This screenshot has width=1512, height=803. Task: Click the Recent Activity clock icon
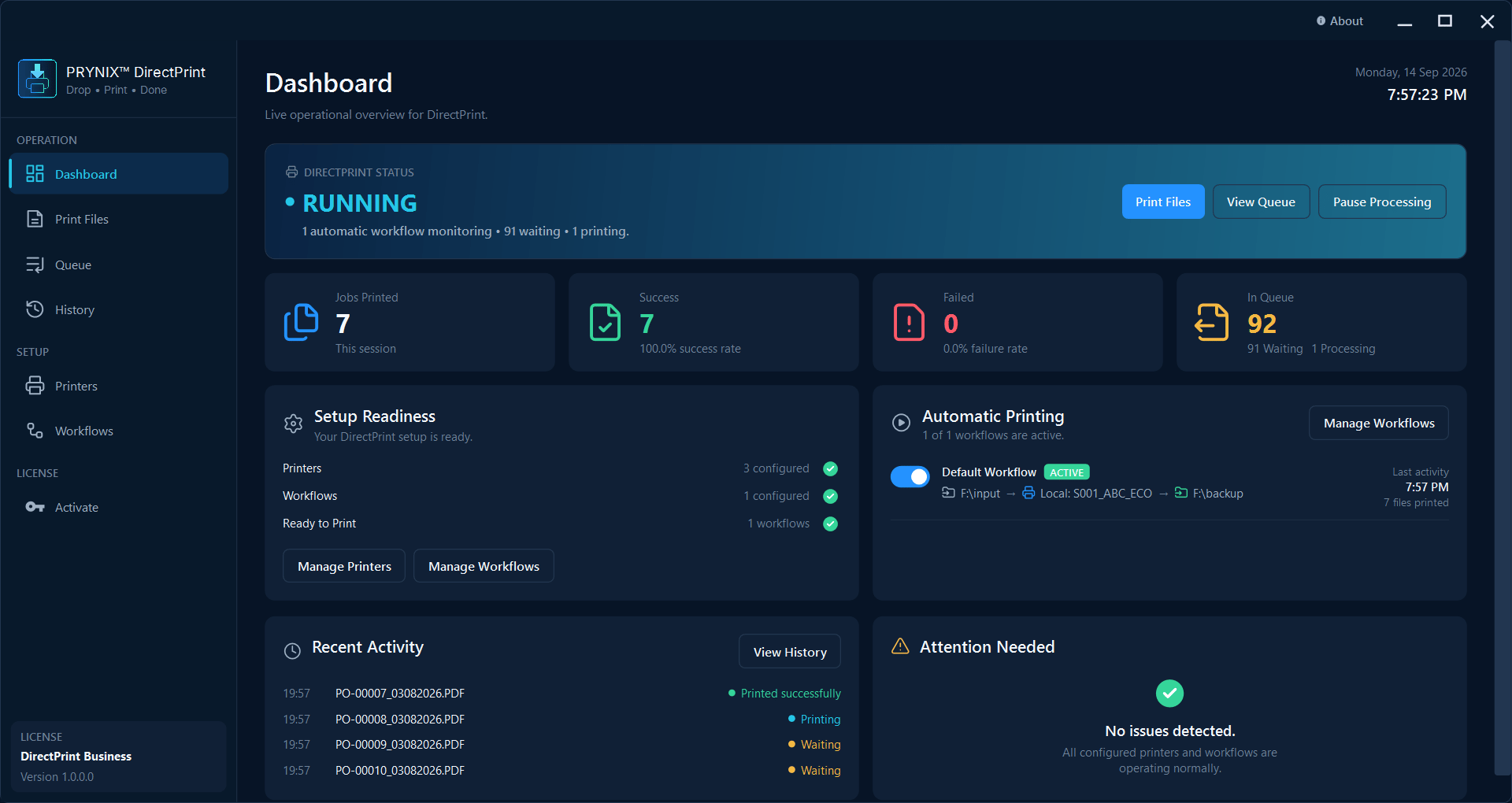click(x=292, y=651)
